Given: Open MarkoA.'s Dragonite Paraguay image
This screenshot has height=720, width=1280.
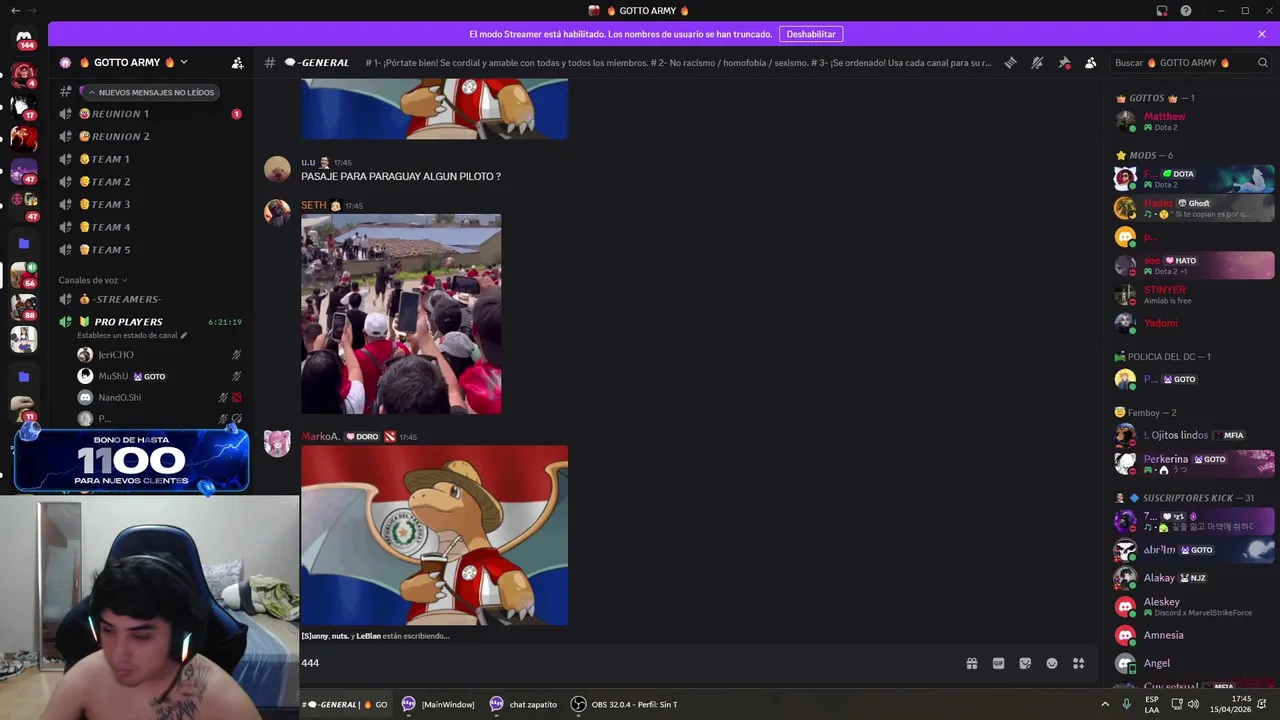Looking at the screenshot, I should [x=434, y=535].
